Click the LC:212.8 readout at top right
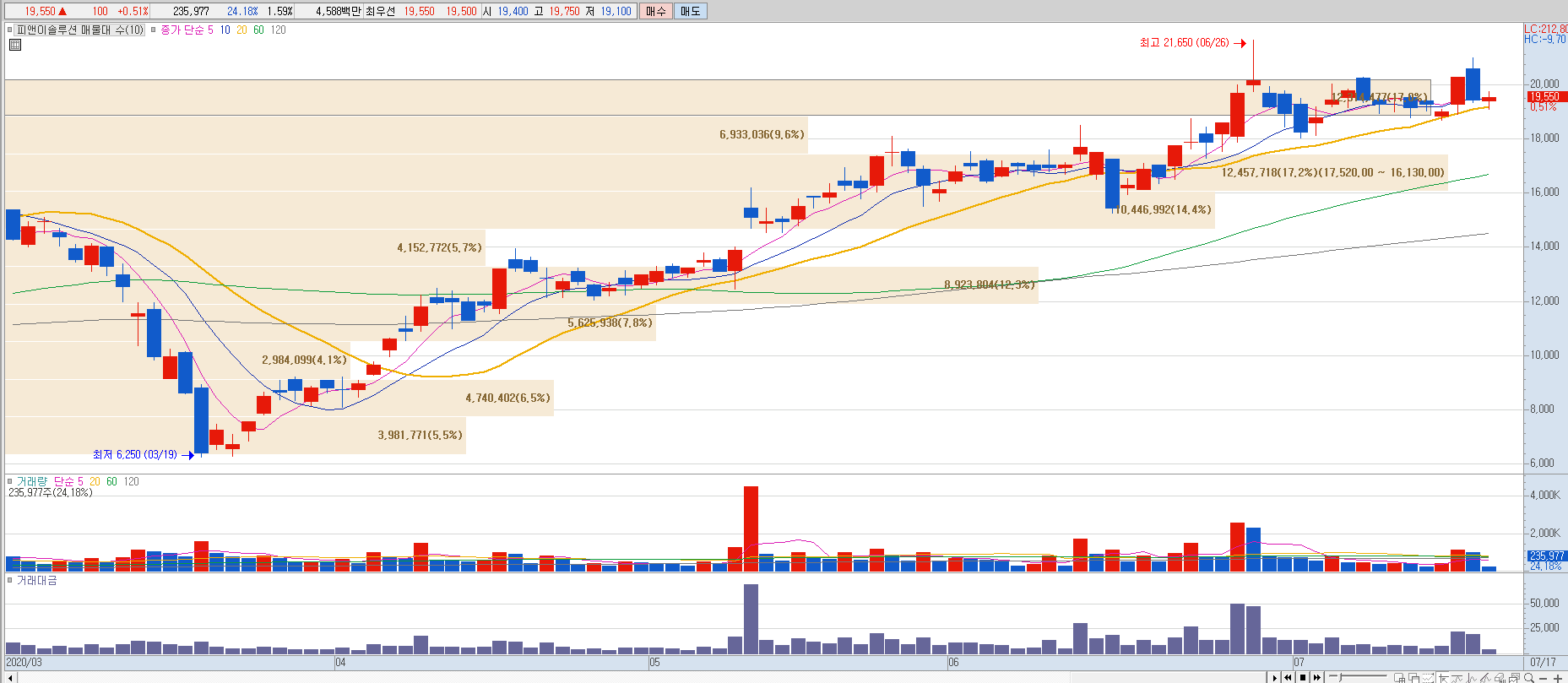This screenshot has height=683, width=1568. (x=1545, y=29)
